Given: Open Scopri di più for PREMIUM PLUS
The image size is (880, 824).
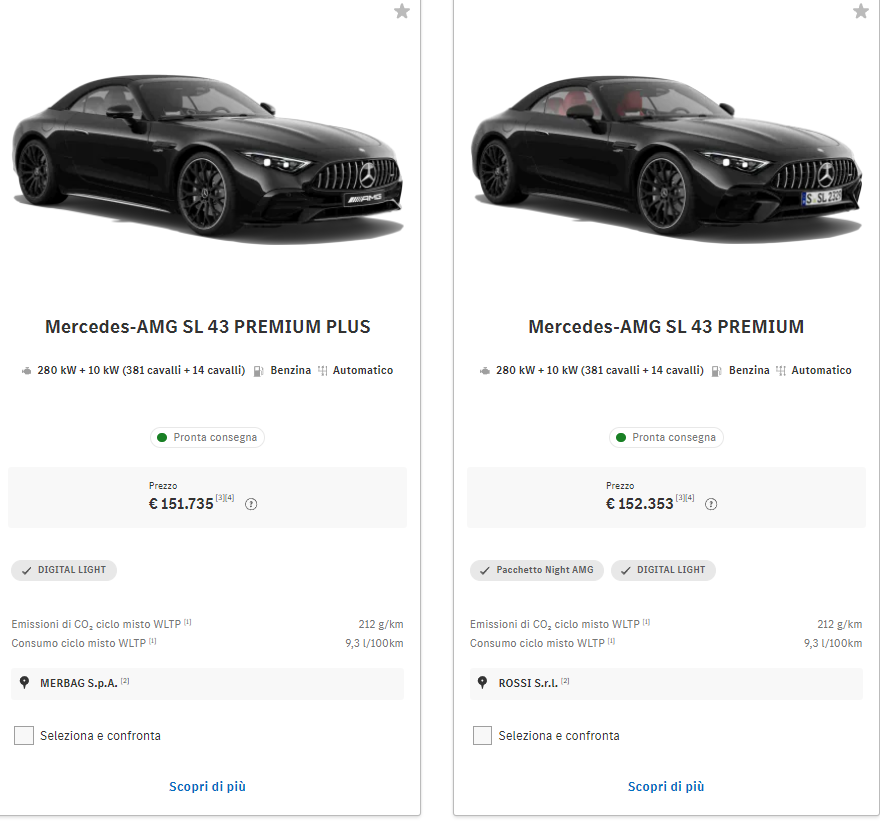Looking at the screenshot, I should click(x=208, y=786).
